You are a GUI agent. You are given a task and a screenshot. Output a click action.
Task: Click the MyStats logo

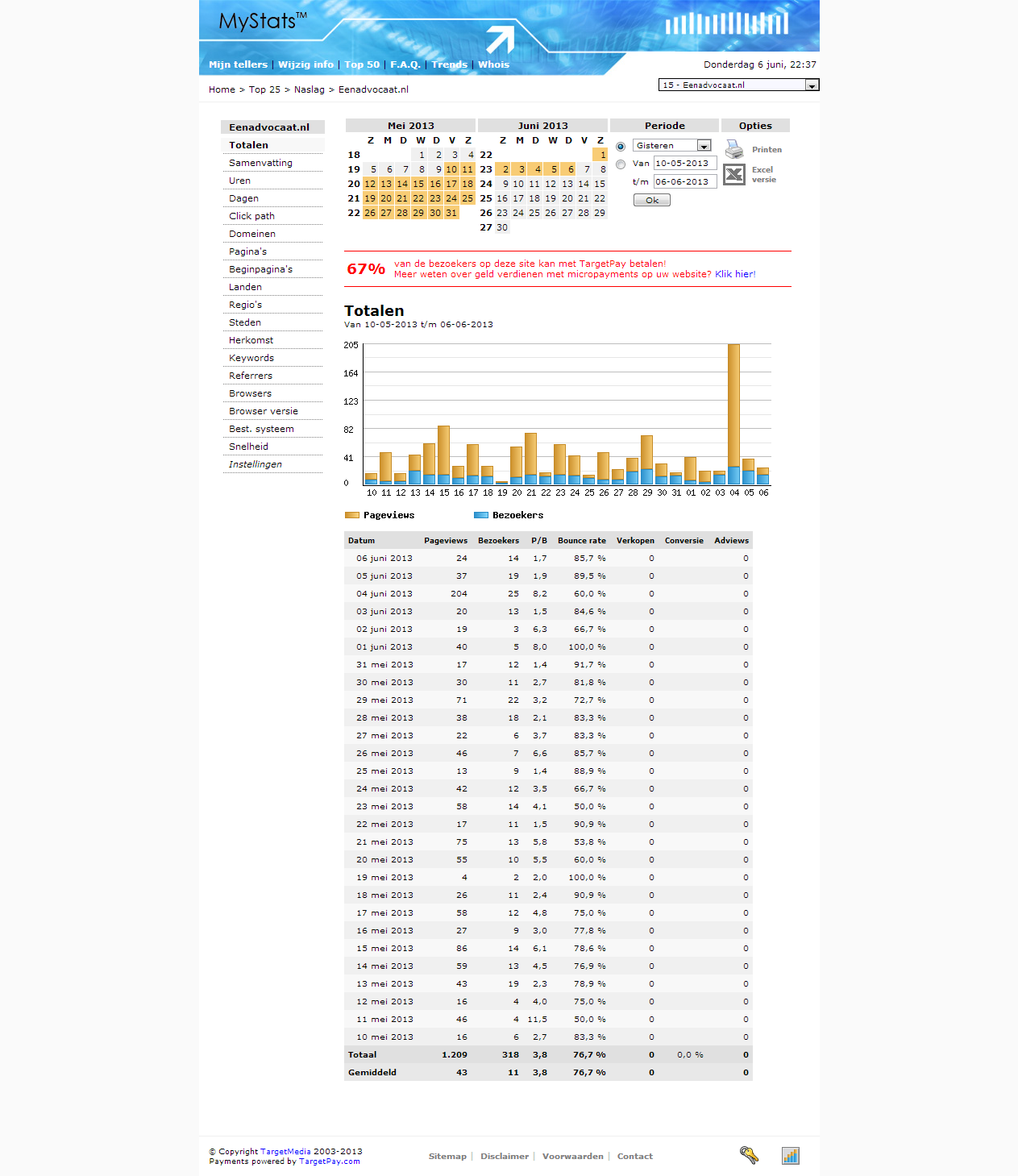click(x=263, y=20)
